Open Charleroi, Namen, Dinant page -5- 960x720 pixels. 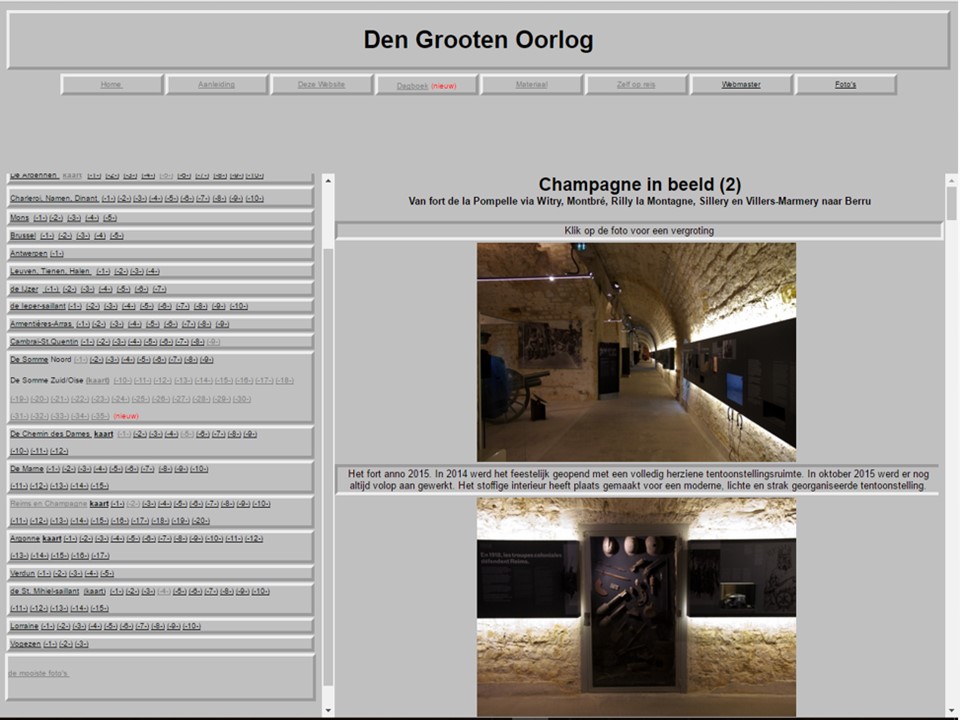(171, 198)
